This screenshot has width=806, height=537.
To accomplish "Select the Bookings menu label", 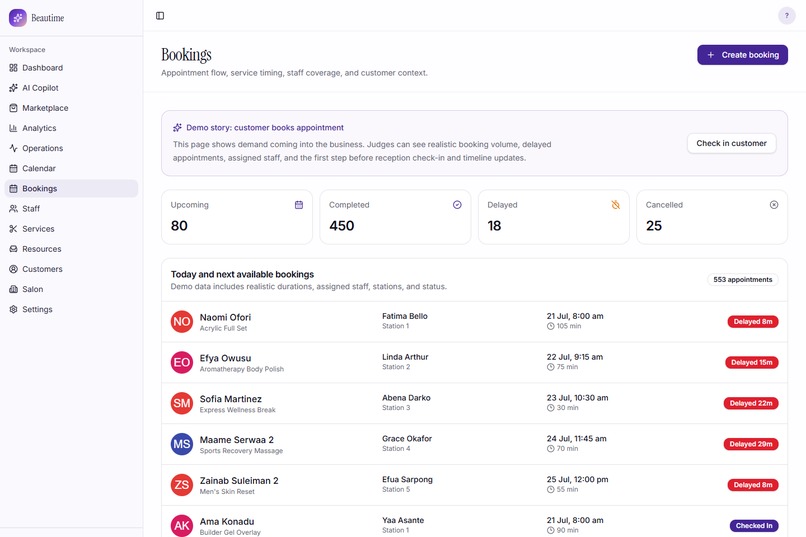I will (x=40, y=189).
